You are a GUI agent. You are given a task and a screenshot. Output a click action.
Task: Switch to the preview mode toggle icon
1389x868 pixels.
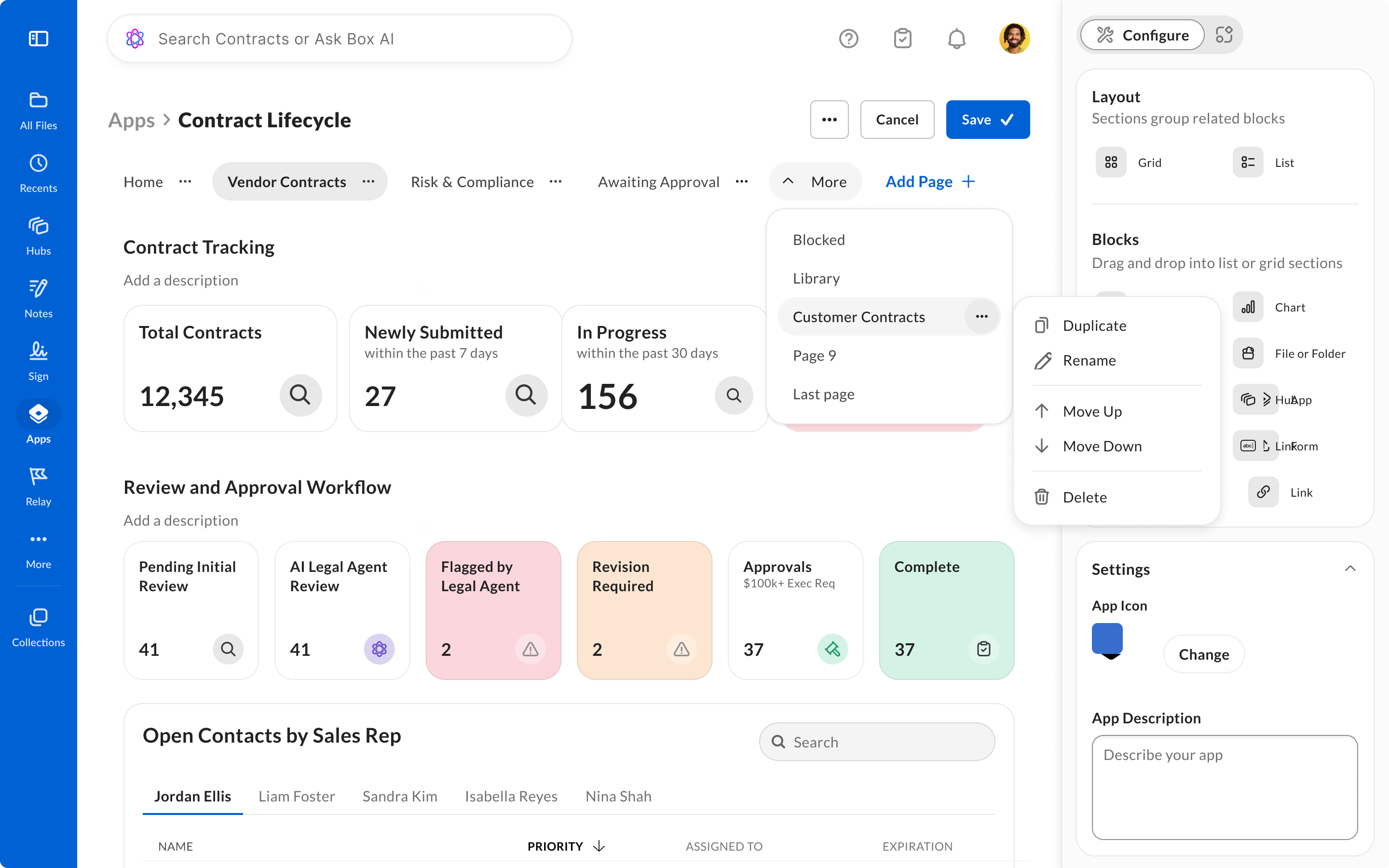pos(1224,36)
